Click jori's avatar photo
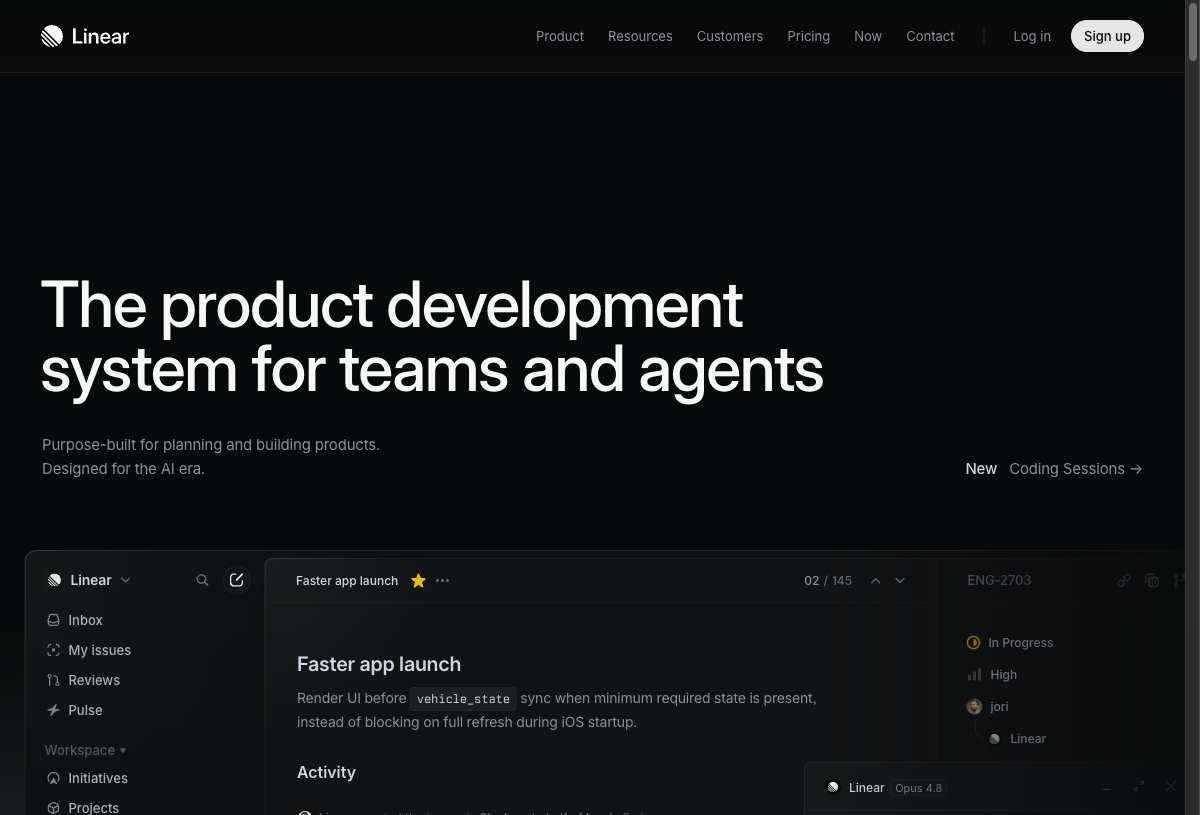Screen dimensions: 1200x815 click(x=974, y=706)
